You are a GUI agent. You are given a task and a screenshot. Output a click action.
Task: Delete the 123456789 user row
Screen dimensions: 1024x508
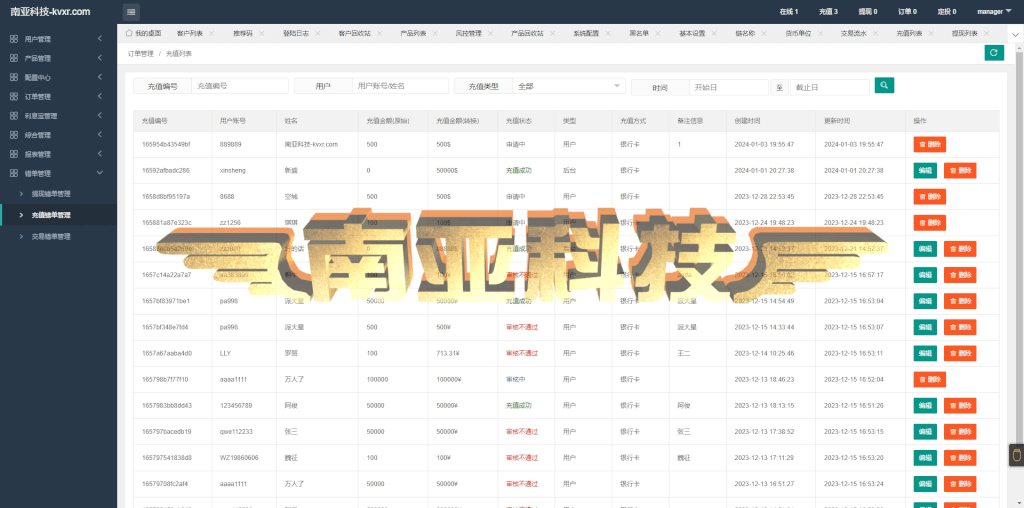tap(960, 405)
